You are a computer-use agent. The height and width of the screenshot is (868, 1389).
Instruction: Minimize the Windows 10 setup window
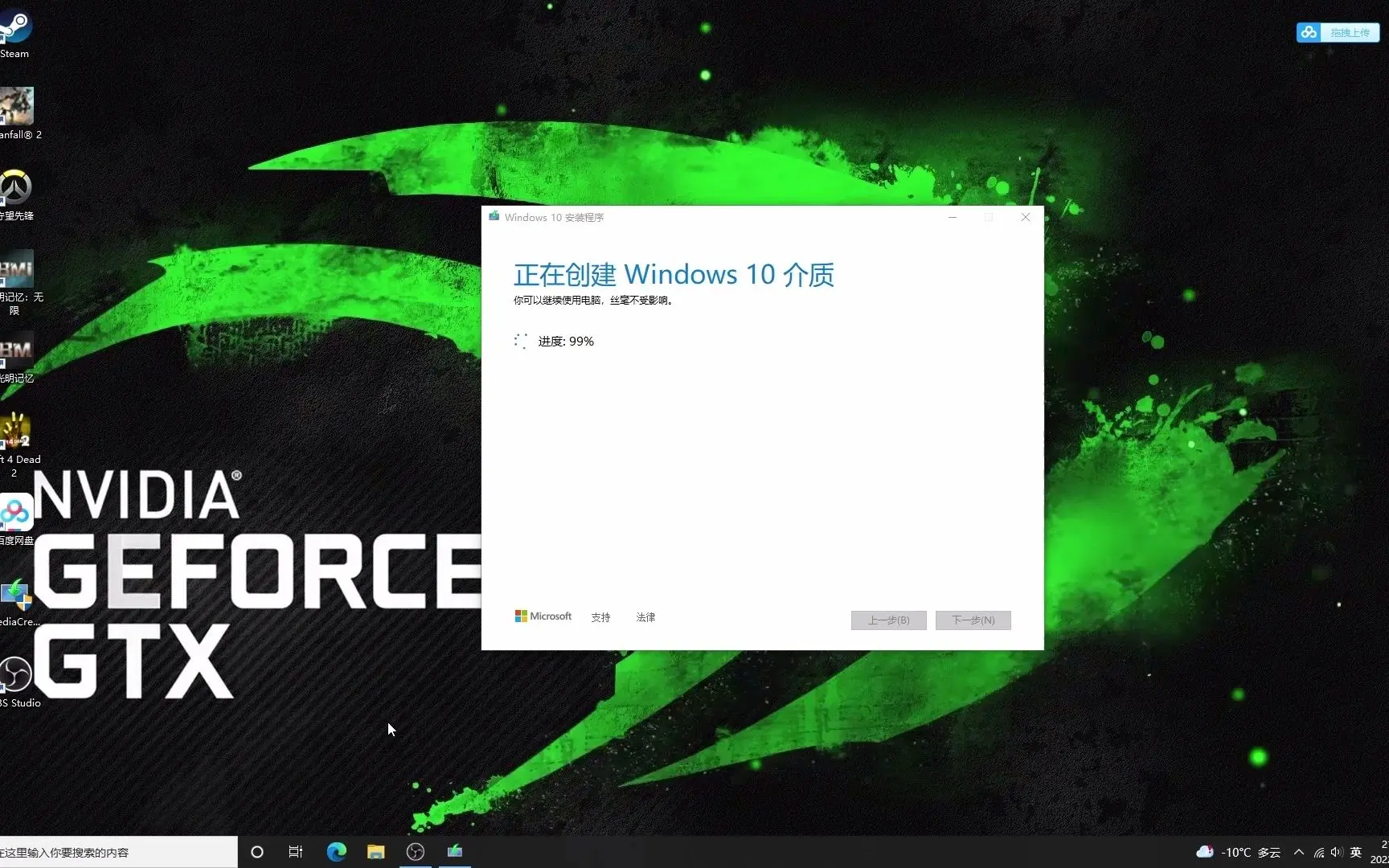click(x=953, y=217)
